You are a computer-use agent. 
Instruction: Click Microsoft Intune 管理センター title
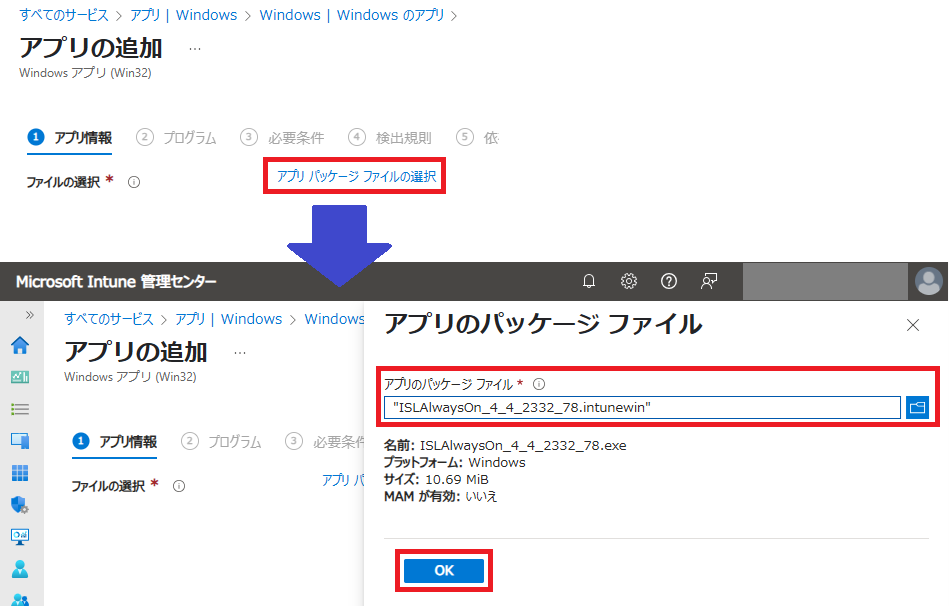point(116,282)
